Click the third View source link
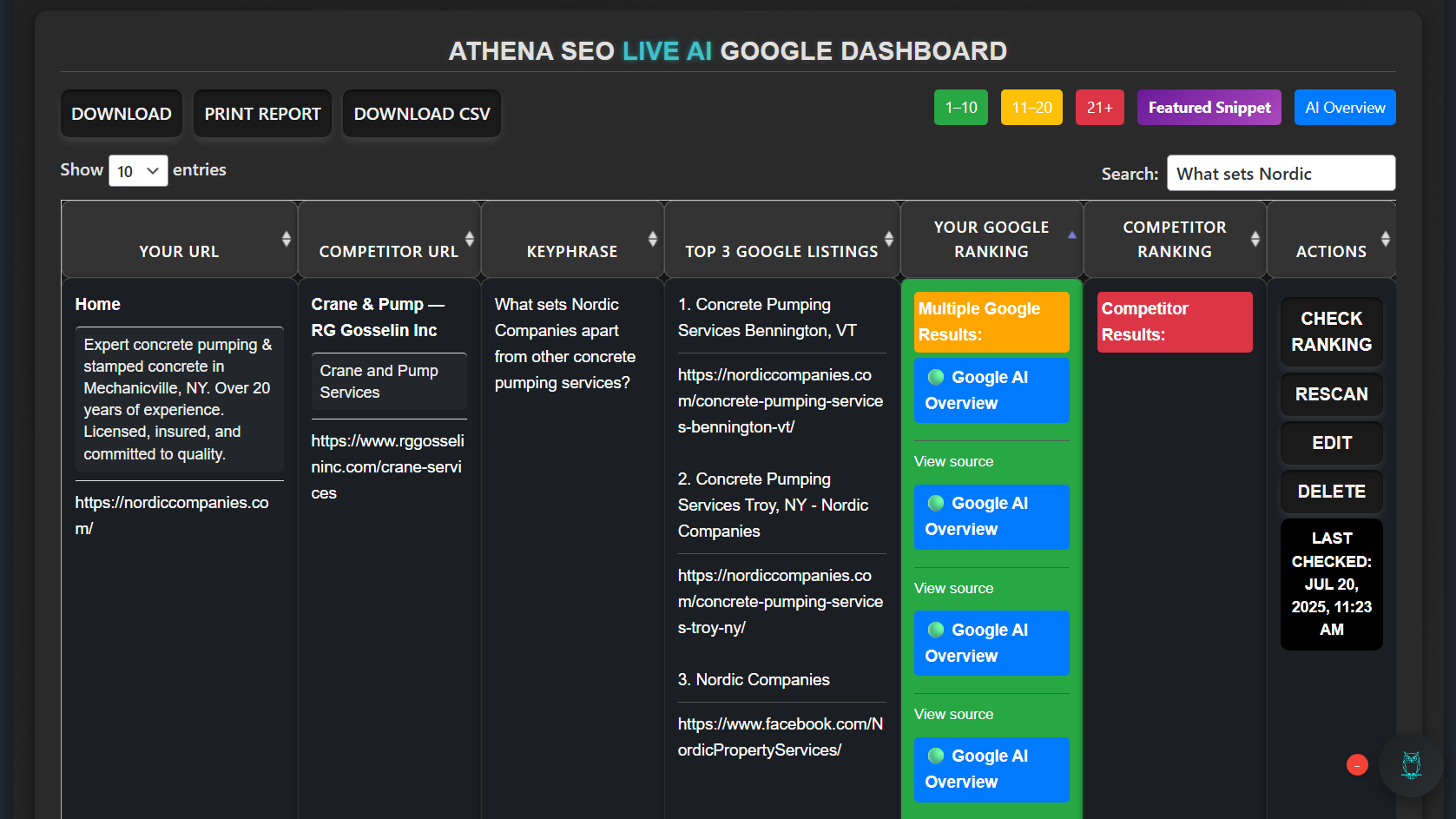 click(953, 715)
